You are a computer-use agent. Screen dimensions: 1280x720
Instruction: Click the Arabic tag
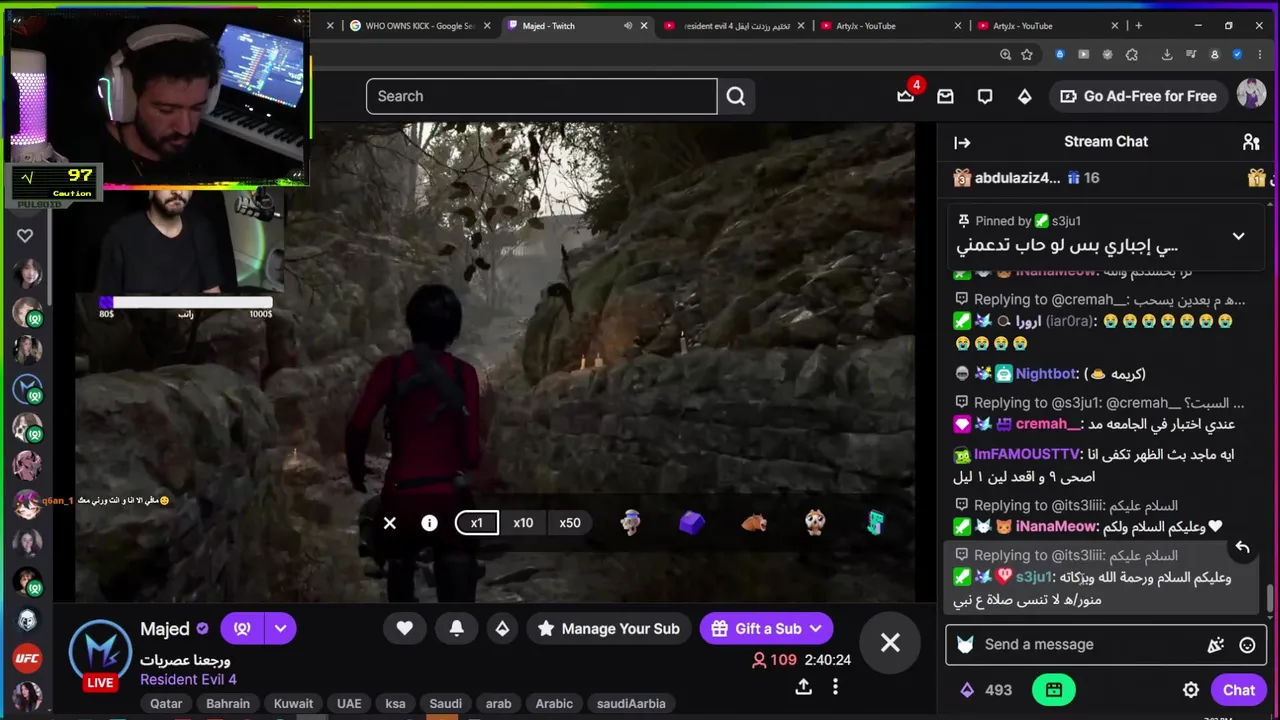(554, 703)
